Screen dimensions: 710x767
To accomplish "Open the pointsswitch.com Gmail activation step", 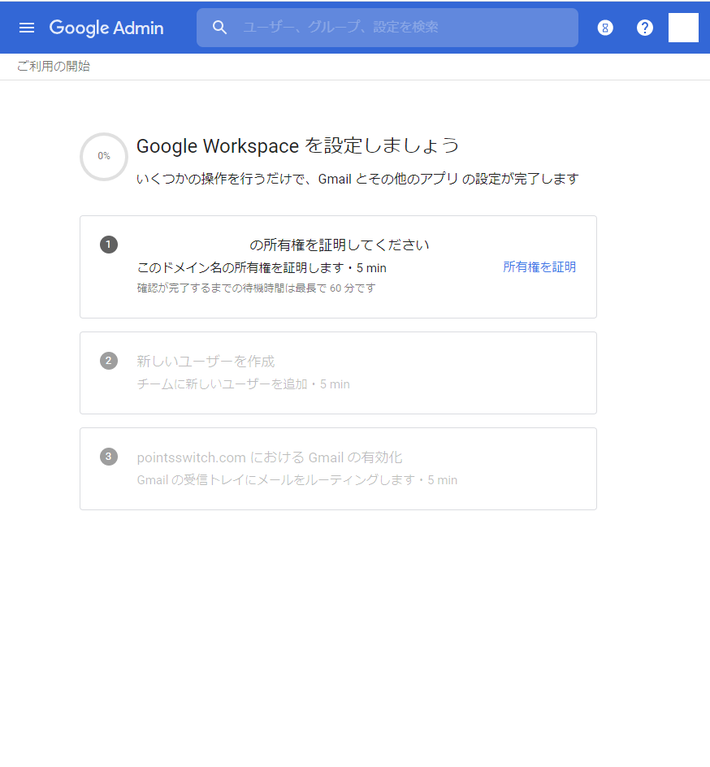I will click(270, 457).
